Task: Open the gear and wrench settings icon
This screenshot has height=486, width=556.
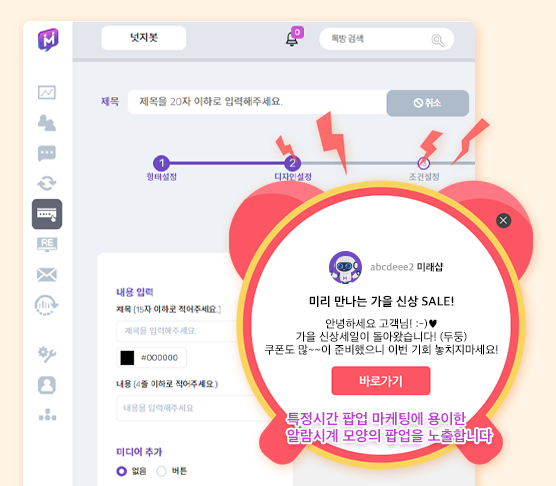Action: click(47, 354)
